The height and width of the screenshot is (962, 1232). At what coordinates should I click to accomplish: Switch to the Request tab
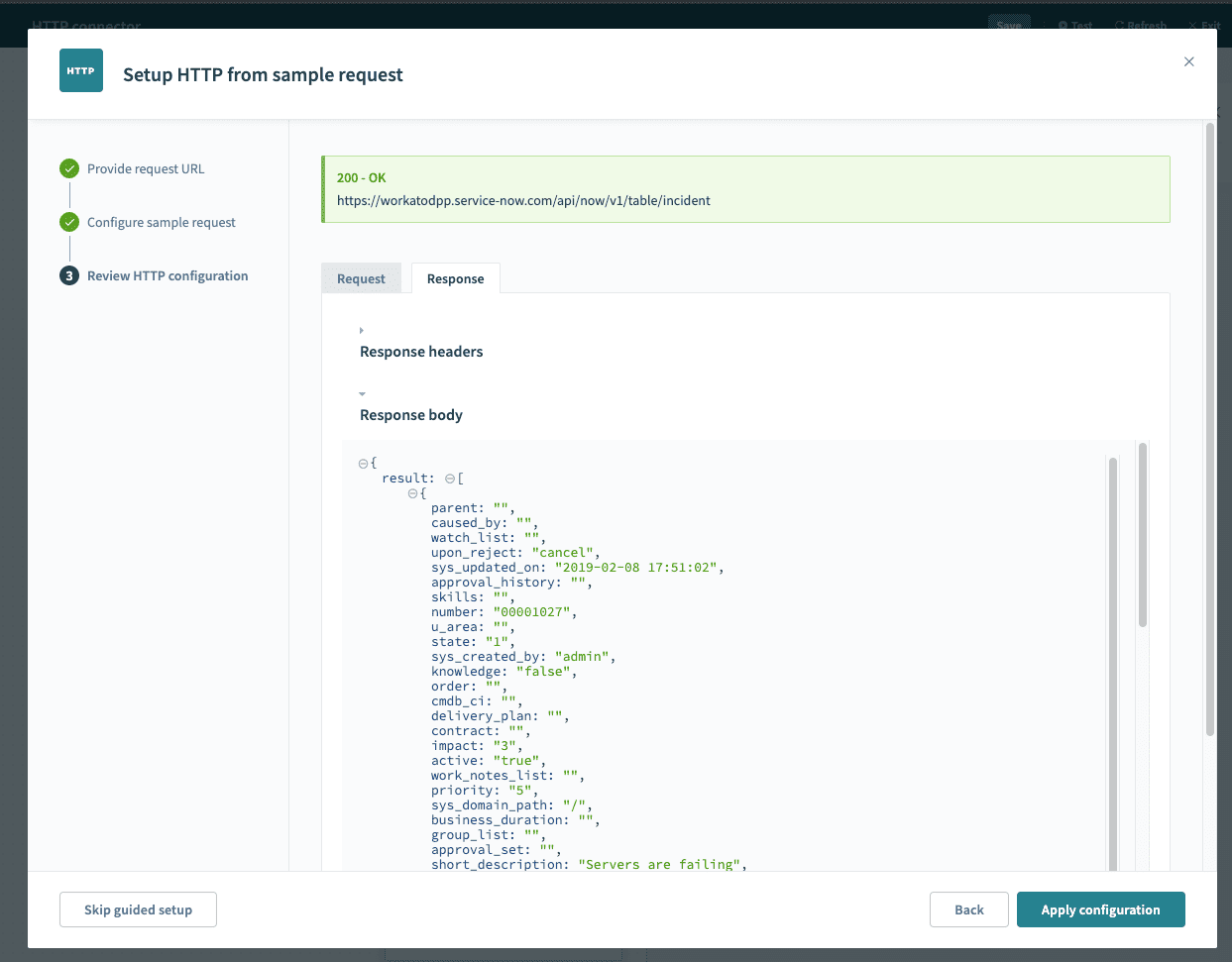coord(361,278)
